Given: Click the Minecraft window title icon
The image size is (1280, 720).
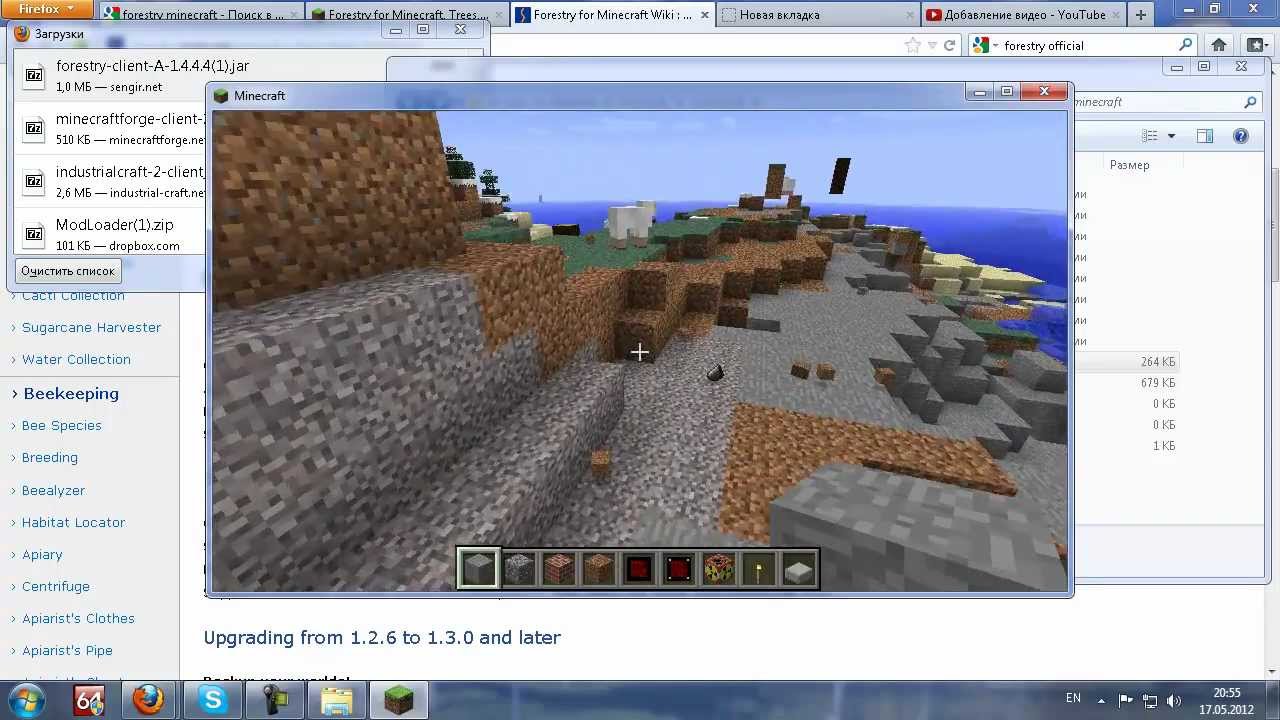Looking at the screenshot, I should tap(221, 96).
